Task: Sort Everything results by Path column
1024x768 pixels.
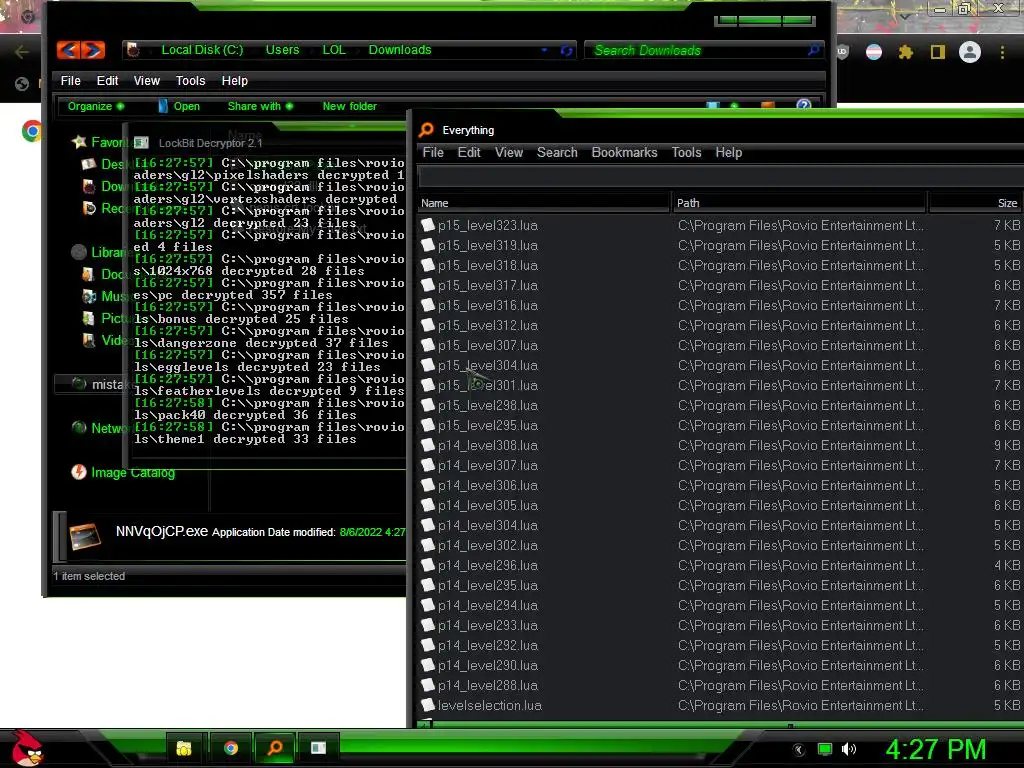Action: coord(799,203)
